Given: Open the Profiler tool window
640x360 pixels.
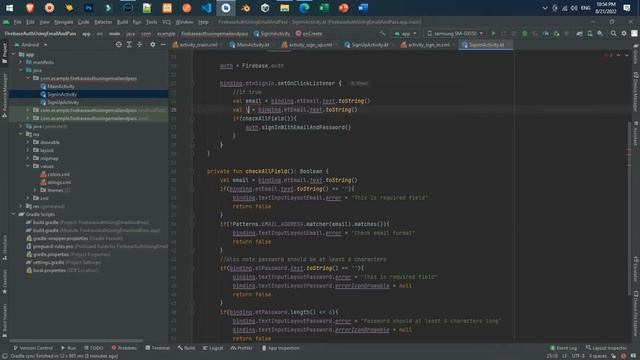Looking at the screenshot, I should coord(242,348).
